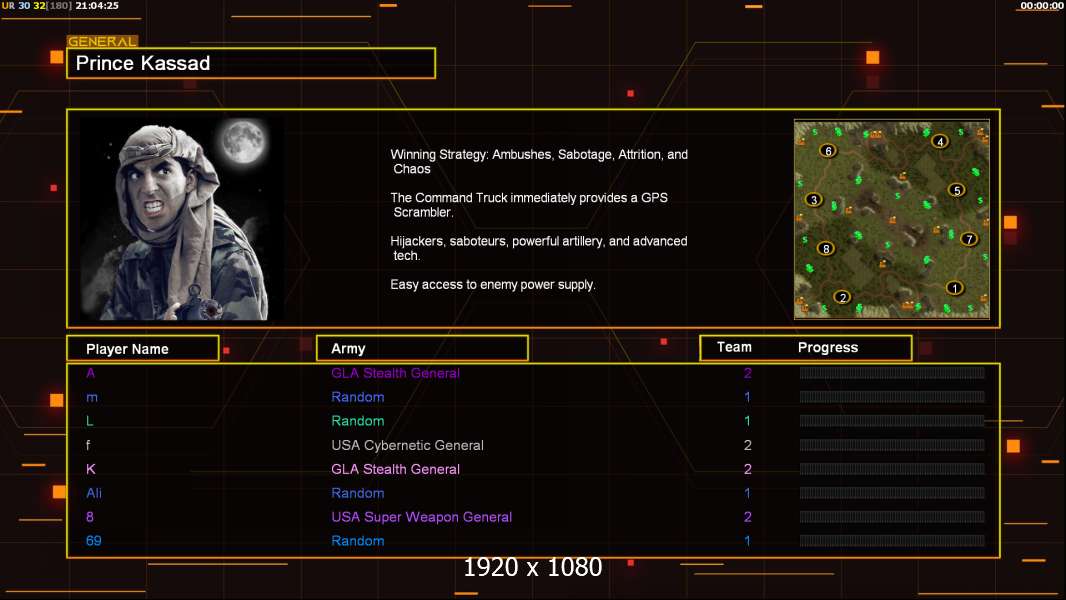Click team number 1 for player 69

point(747,541)
